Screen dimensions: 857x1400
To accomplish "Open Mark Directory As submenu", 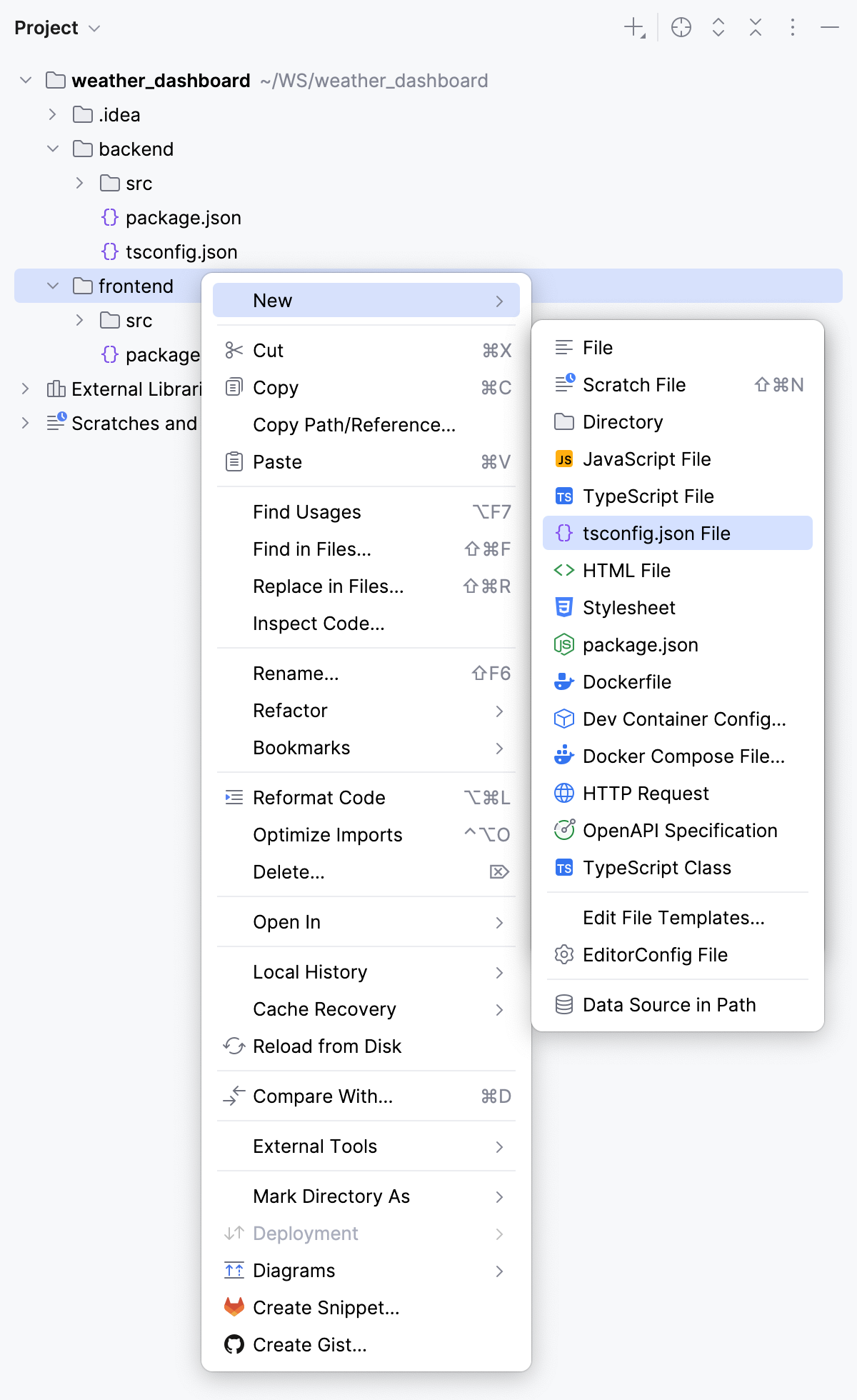I will pyautogui.click(x=366, y=1196).
